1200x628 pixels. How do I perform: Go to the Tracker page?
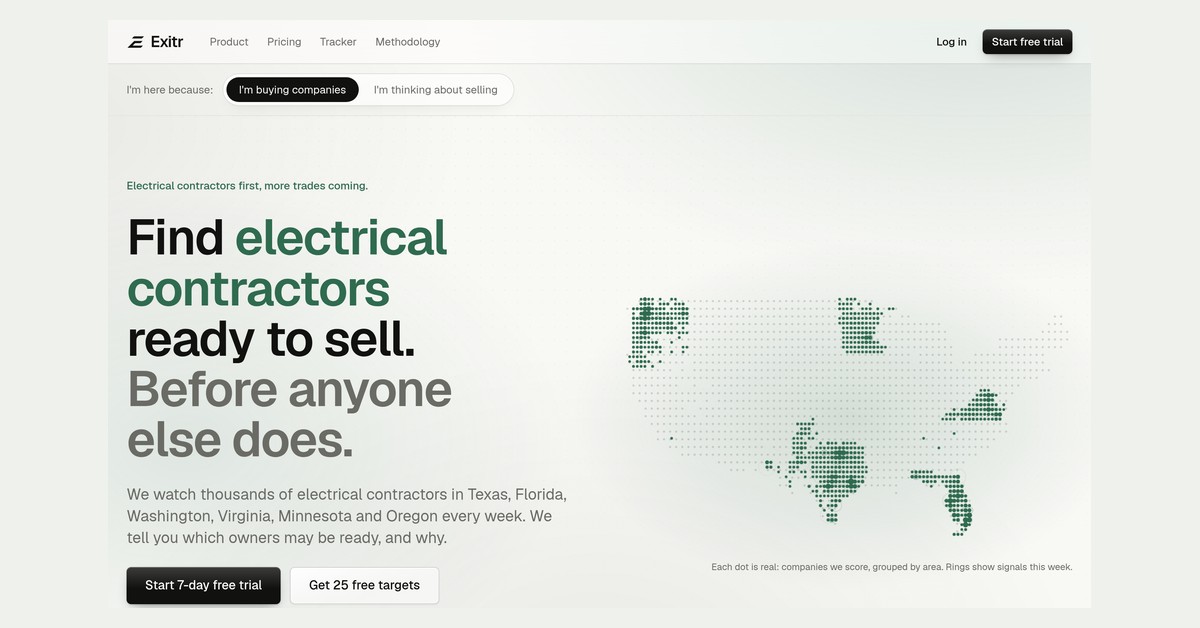(x=338, y=42)
